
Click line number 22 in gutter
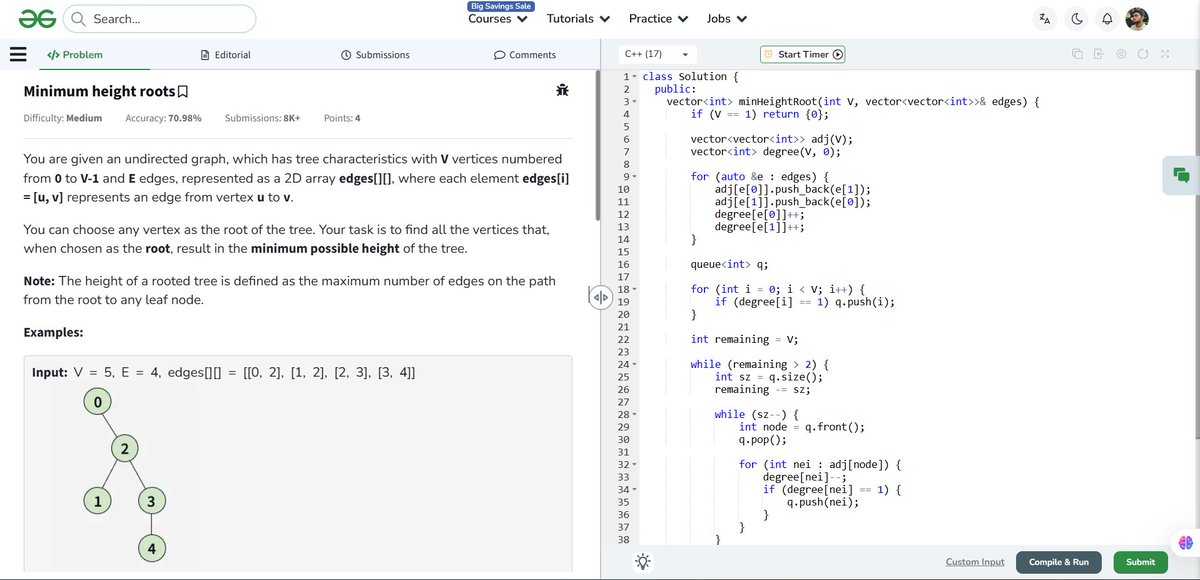tap(623, 340)
